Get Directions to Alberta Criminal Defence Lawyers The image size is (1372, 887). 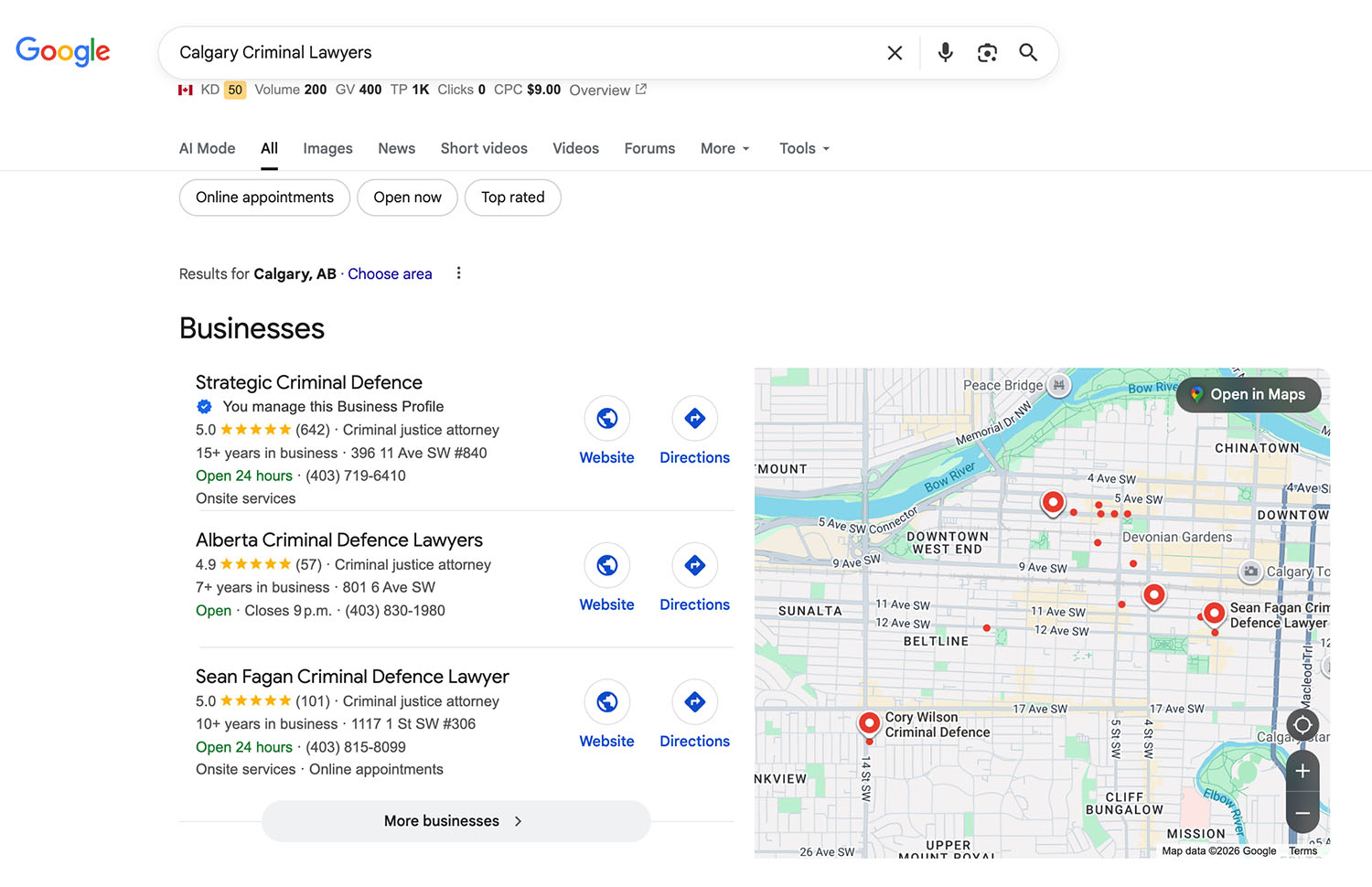694,576
